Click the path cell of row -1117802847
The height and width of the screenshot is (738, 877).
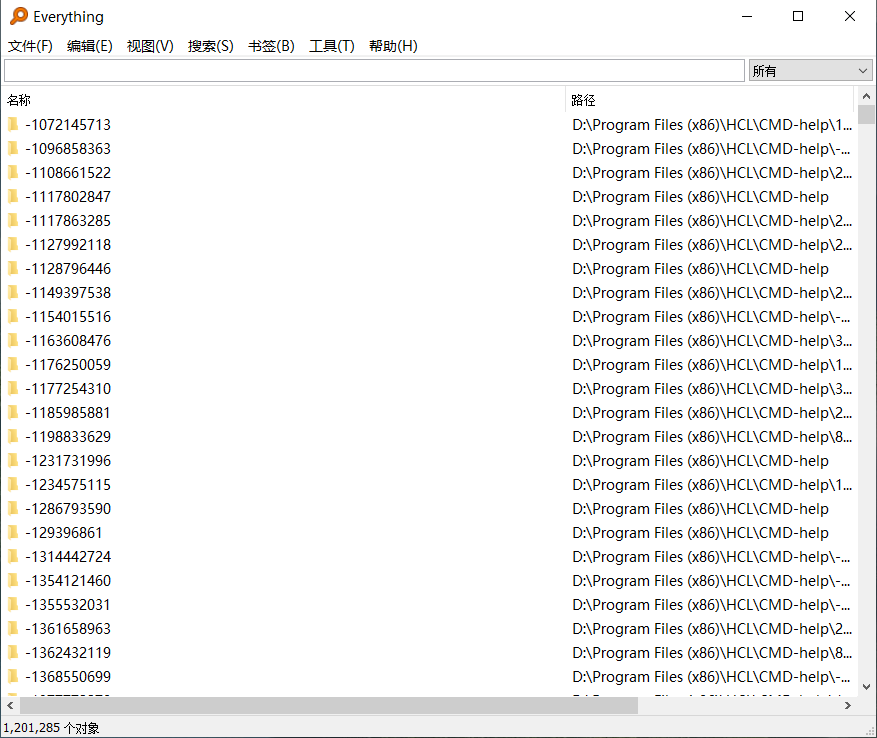click(x=700, y=196)
